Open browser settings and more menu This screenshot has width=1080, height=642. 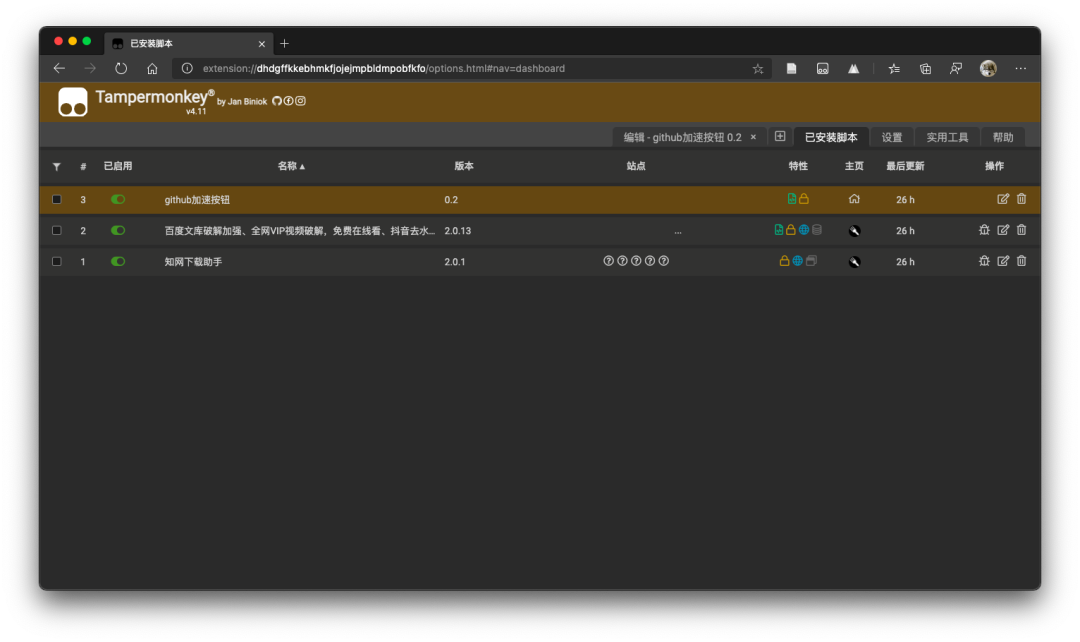1021,68
